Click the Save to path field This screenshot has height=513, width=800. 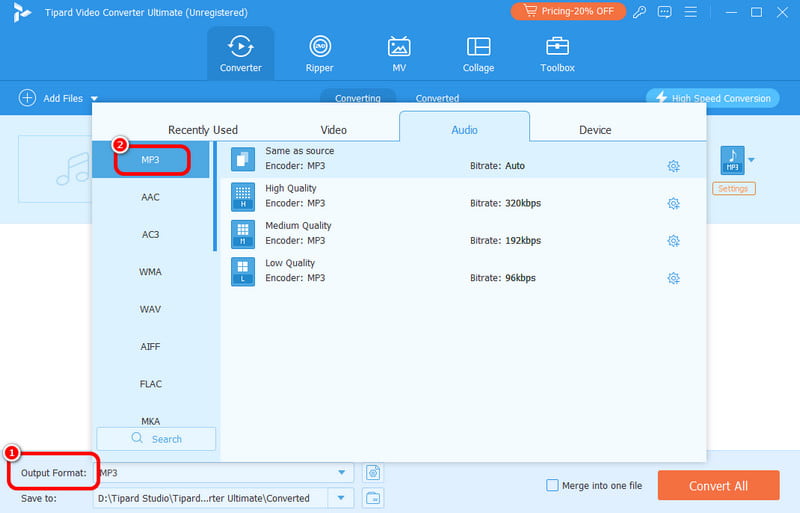[x=211, y=498]
